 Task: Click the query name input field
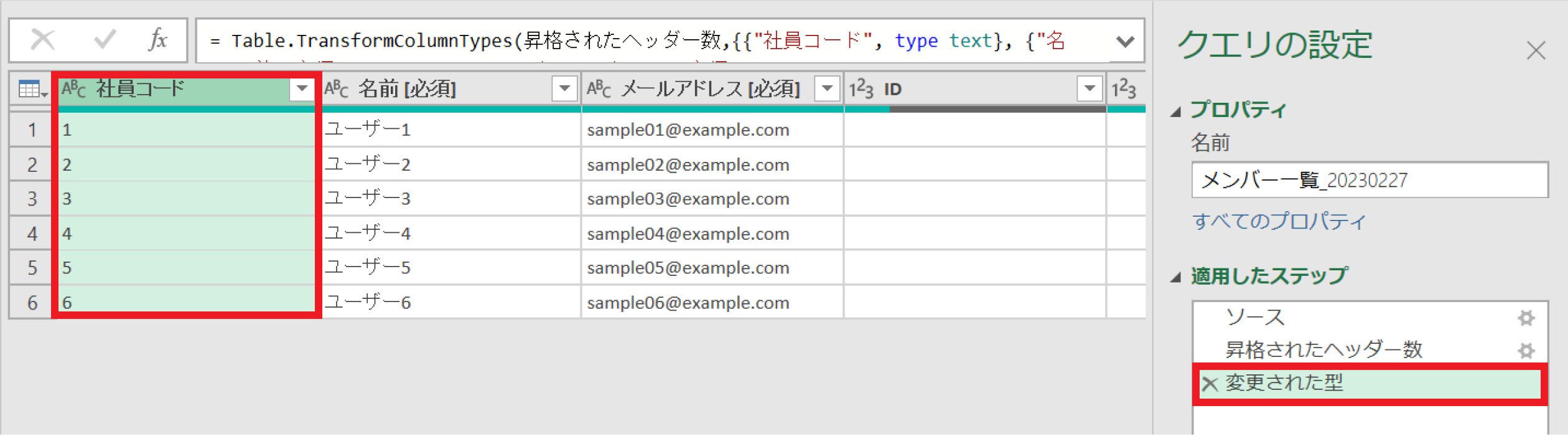click(x=1369, y=181)
